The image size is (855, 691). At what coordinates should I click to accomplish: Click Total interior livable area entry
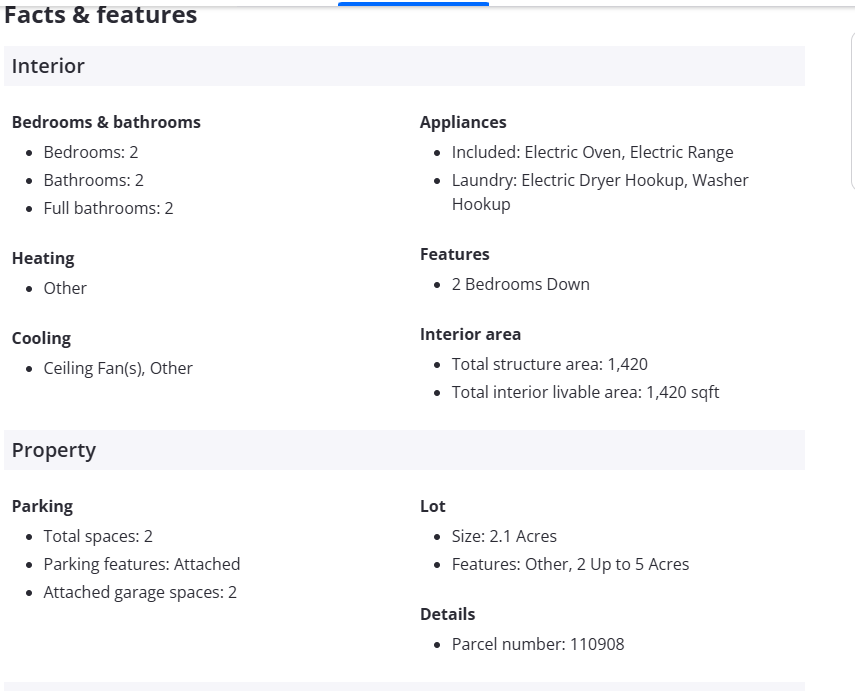[585, 392]
